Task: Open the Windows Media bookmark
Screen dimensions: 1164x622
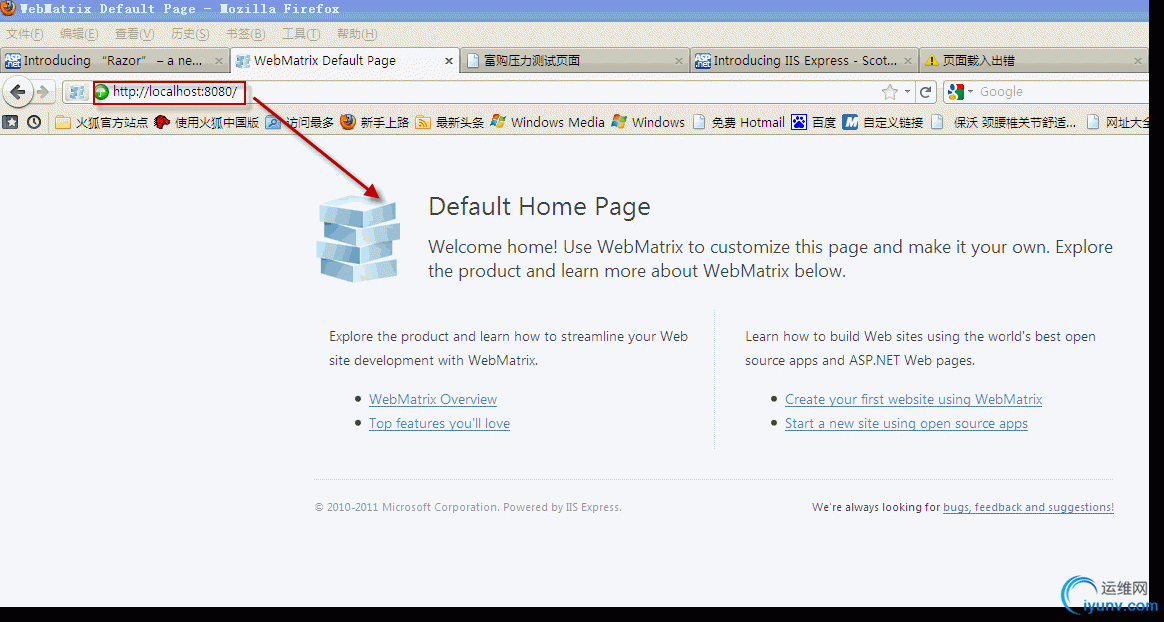Action: pyautogui.click(x=548, y=122)
